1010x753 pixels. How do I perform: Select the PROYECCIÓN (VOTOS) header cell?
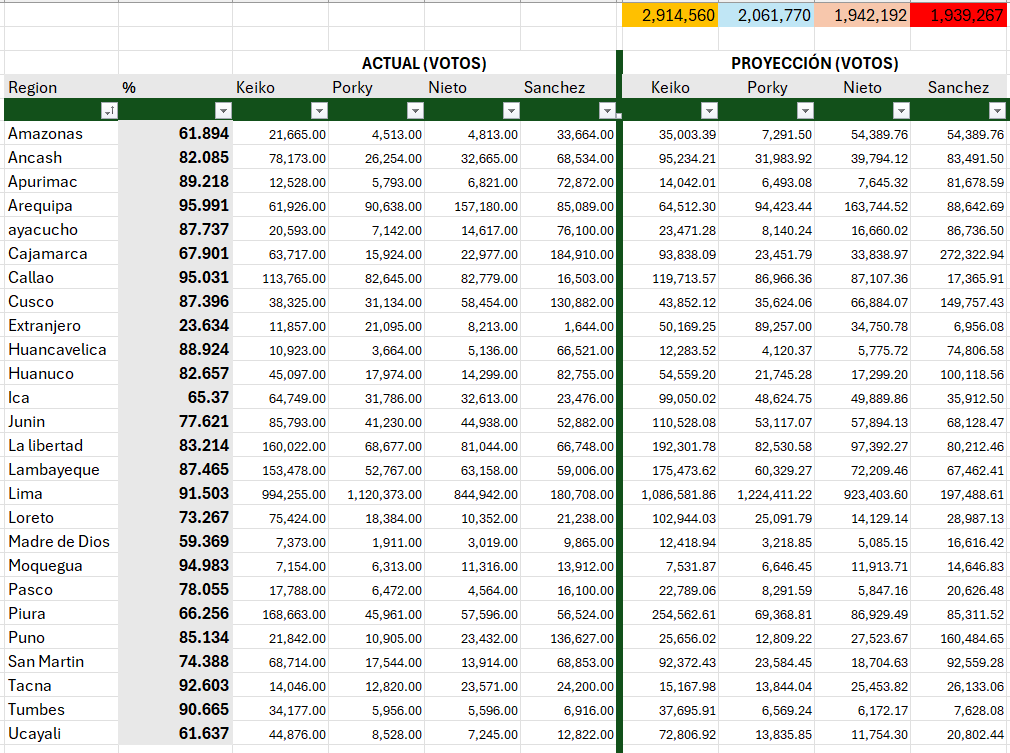coord(814,63)
